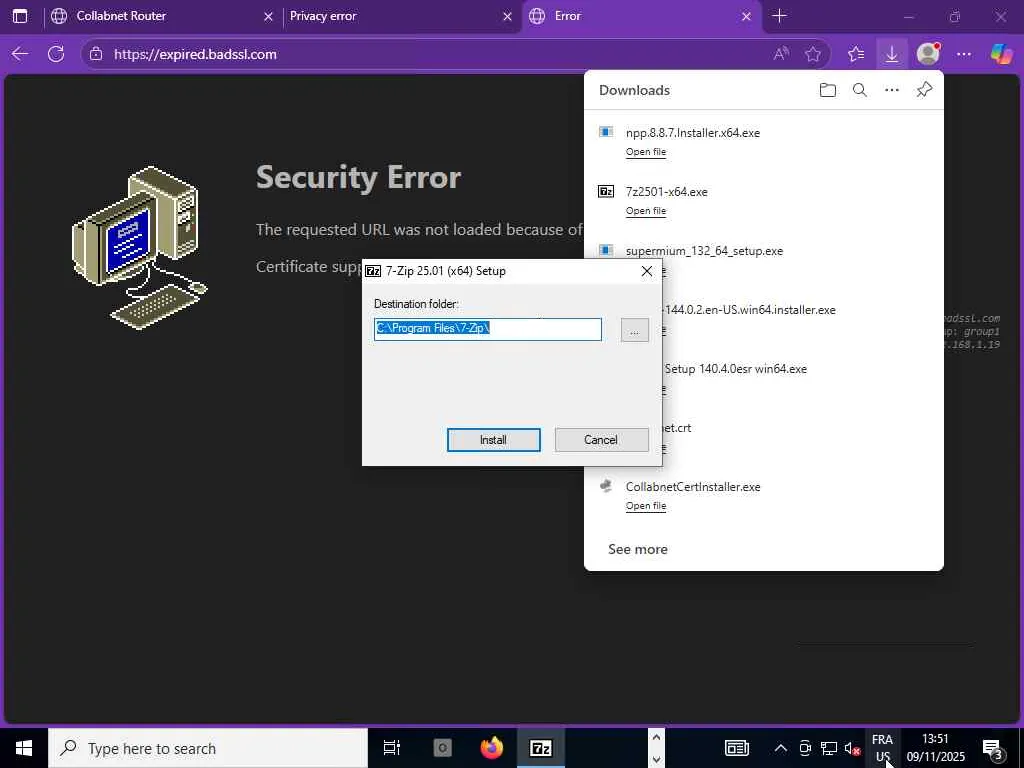Open the Copilot sidebar icon
The image size is (1024, 768).
(x=1001, y=54)
